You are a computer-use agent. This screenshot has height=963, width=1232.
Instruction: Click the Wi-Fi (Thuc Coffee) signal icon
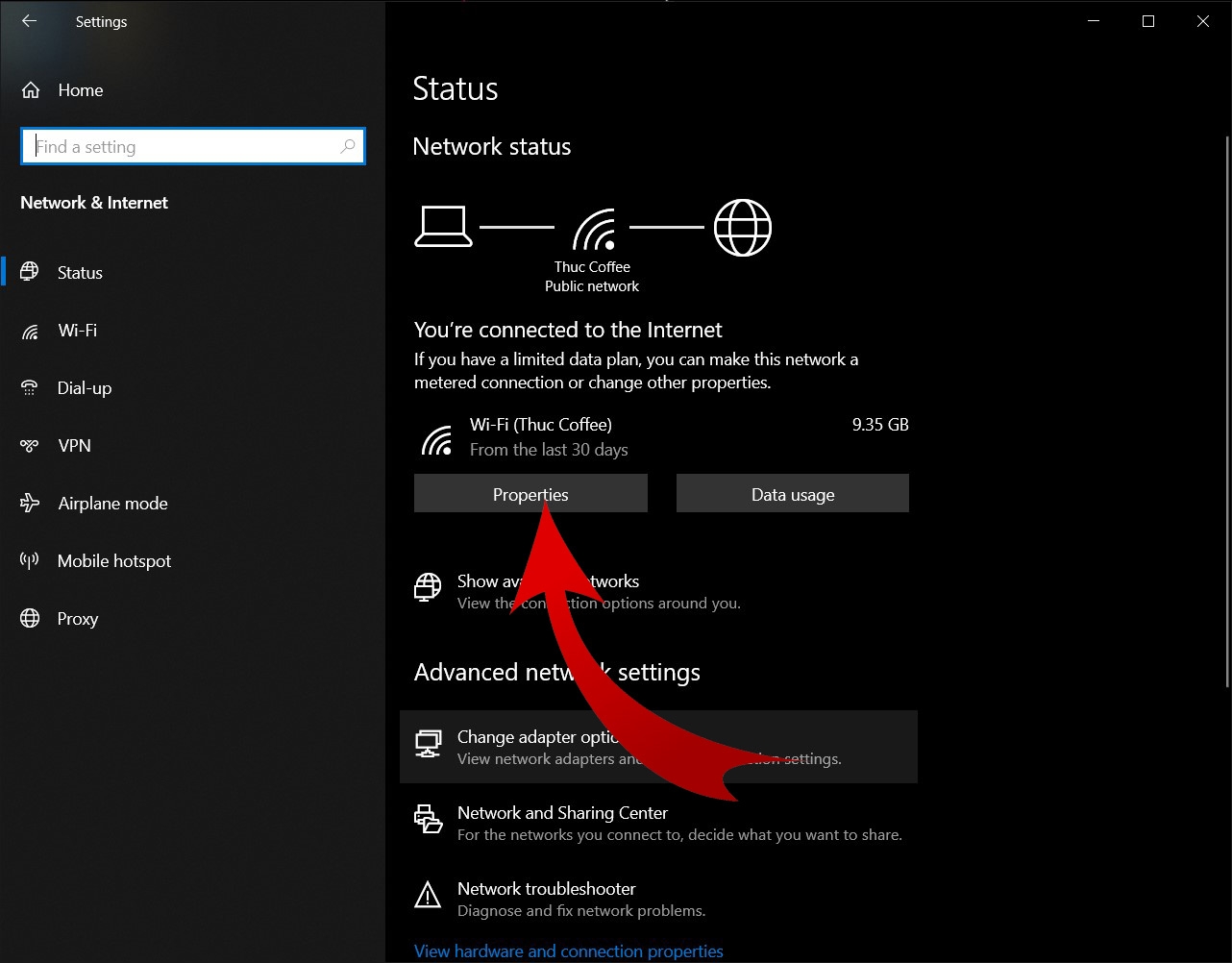pos(437,440)
